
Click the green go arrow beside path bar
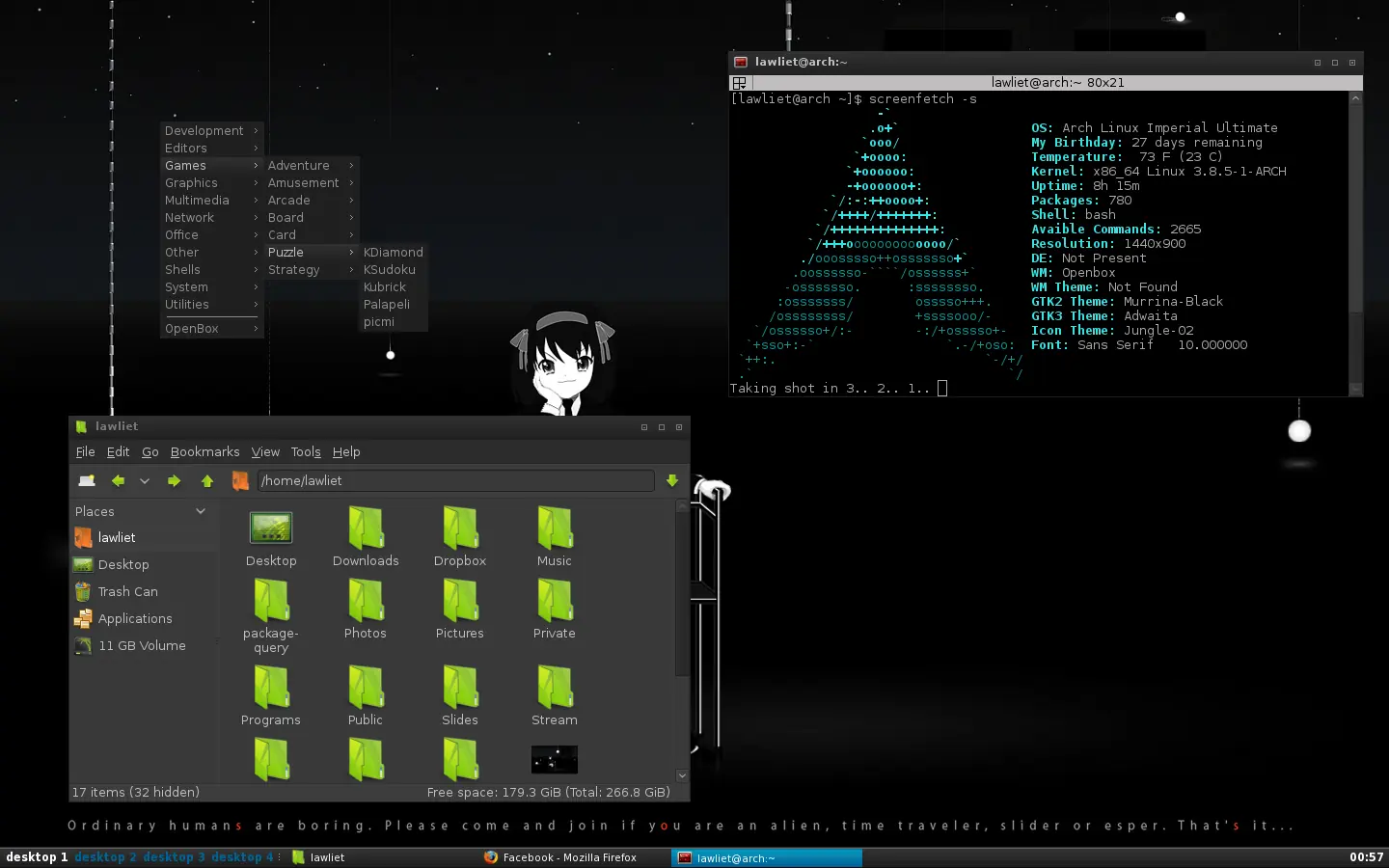[672, 480]
